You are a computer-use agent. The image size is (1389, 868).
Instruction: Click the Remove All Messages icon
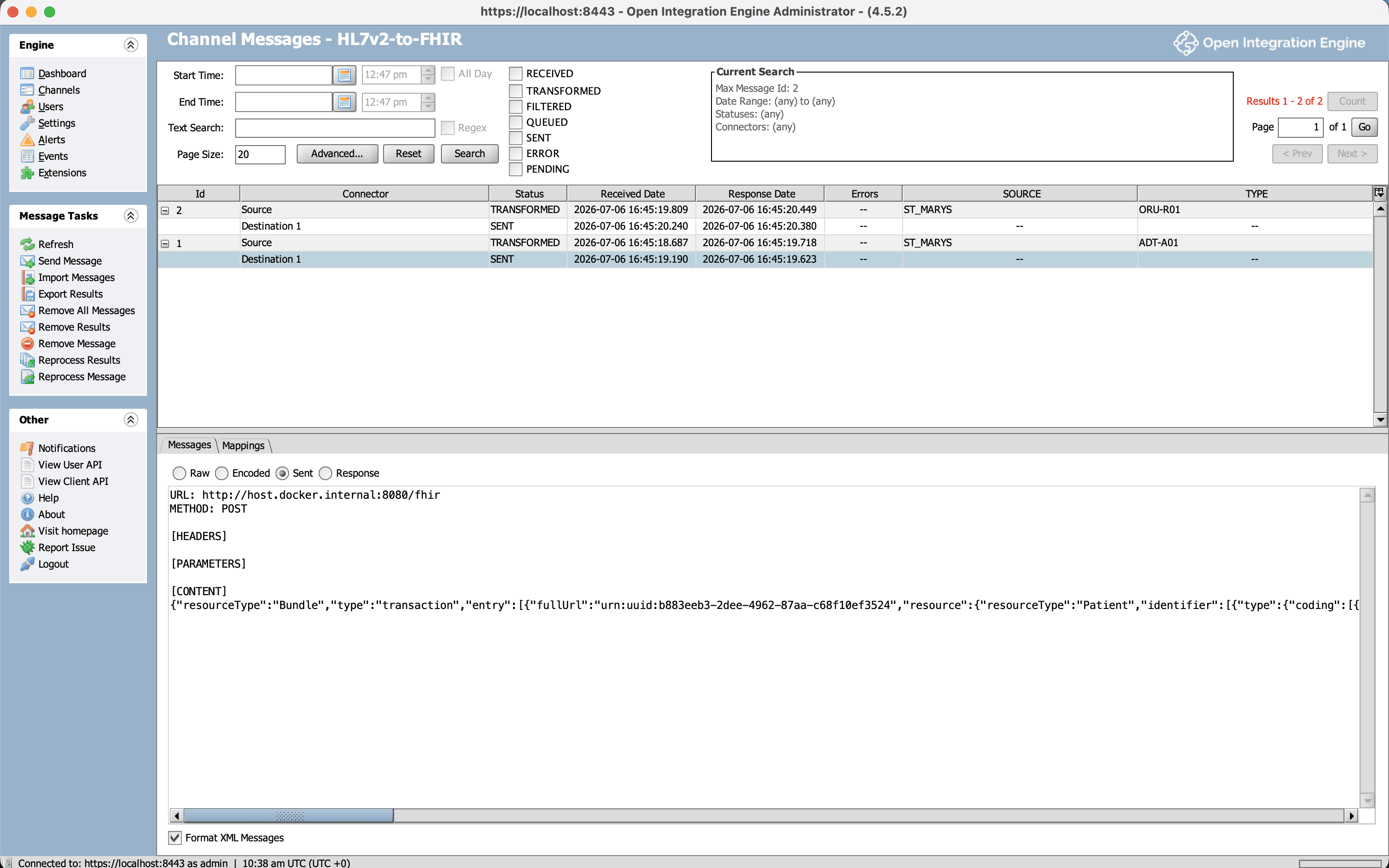click(27, 310)
